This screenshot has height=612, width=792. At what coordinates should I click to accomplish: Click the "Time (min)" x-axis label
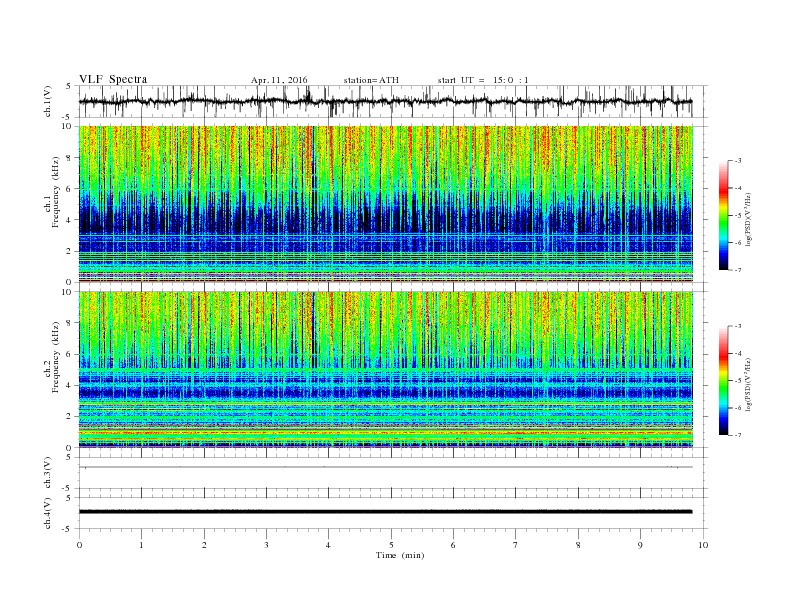[400, 555]
